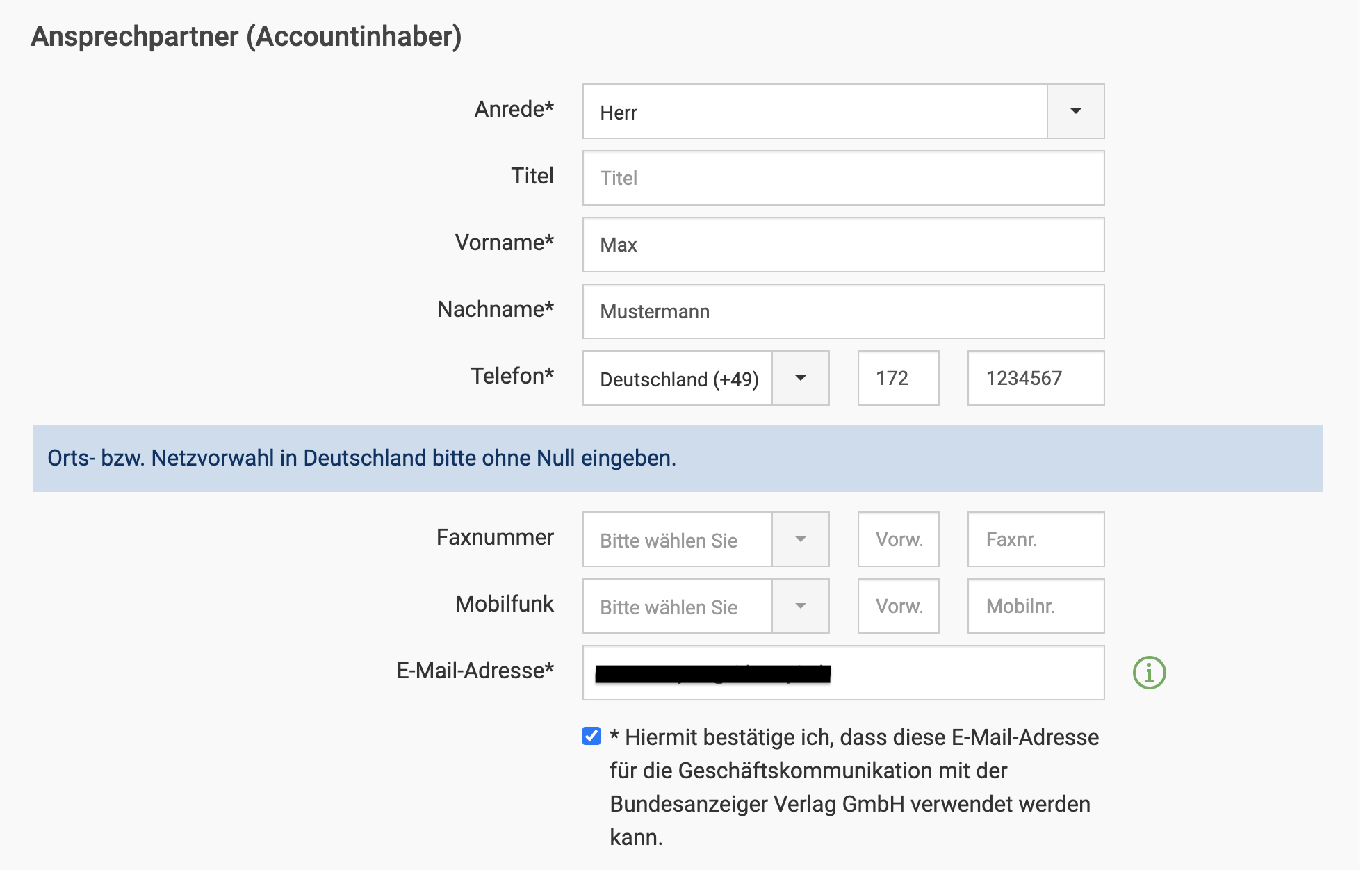Click the Telefon number field 1234567
The image size is (1372, 870).
(1035, 378)
